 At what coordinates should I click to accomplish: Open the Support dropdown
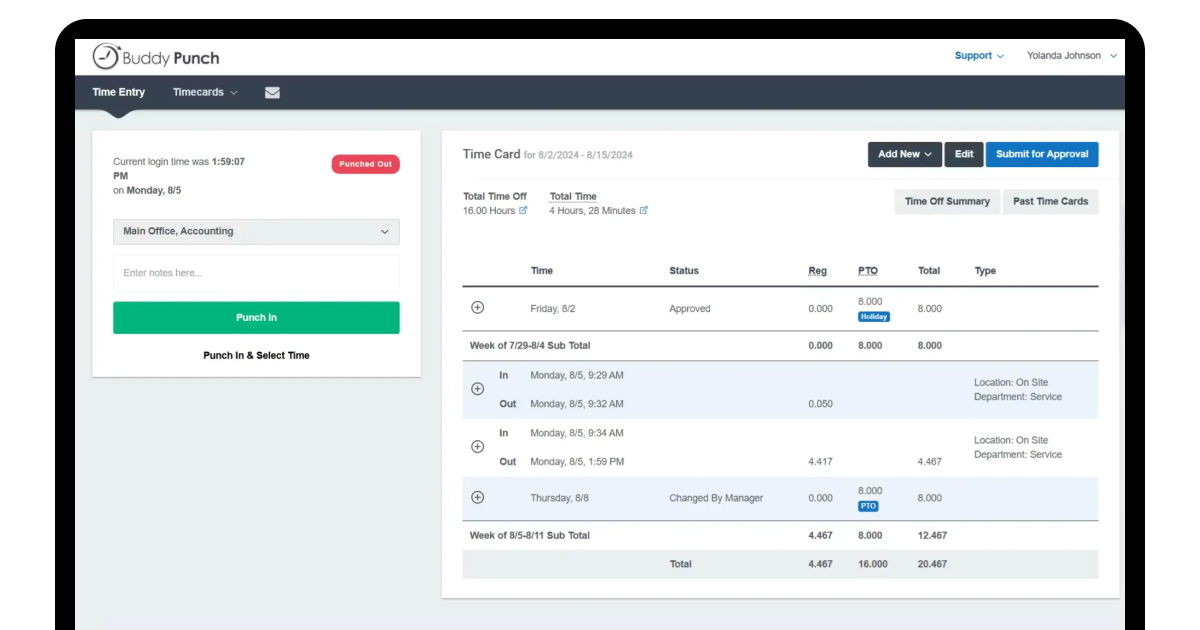979,56
